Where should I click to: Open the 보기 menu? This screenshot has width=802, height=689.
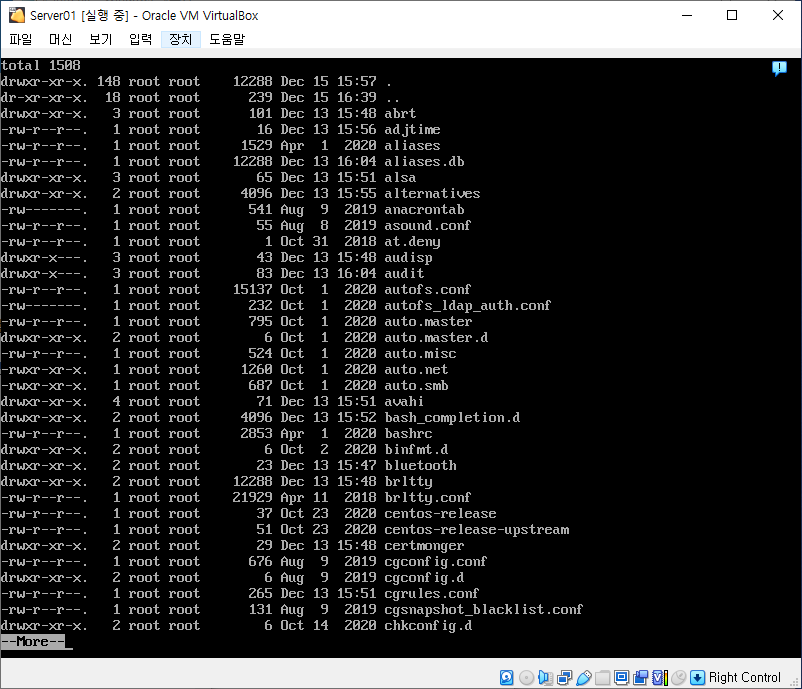tap(100, 39)
